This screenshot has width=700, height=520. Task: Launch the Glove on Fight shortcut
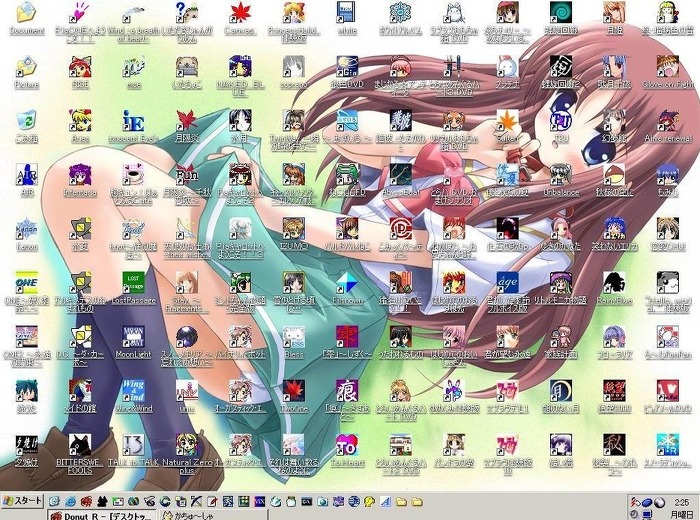(668, 67)
